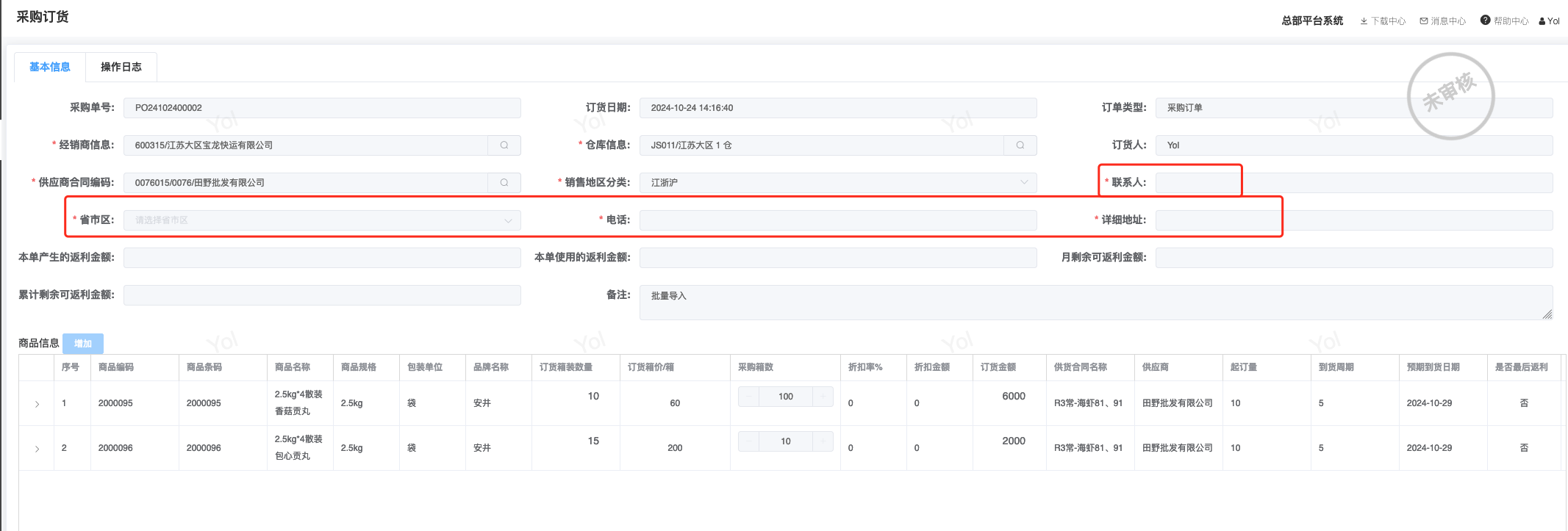Open 下载中心 via its download icon
Screen dimensions: 1568x531
[1364, 21]
